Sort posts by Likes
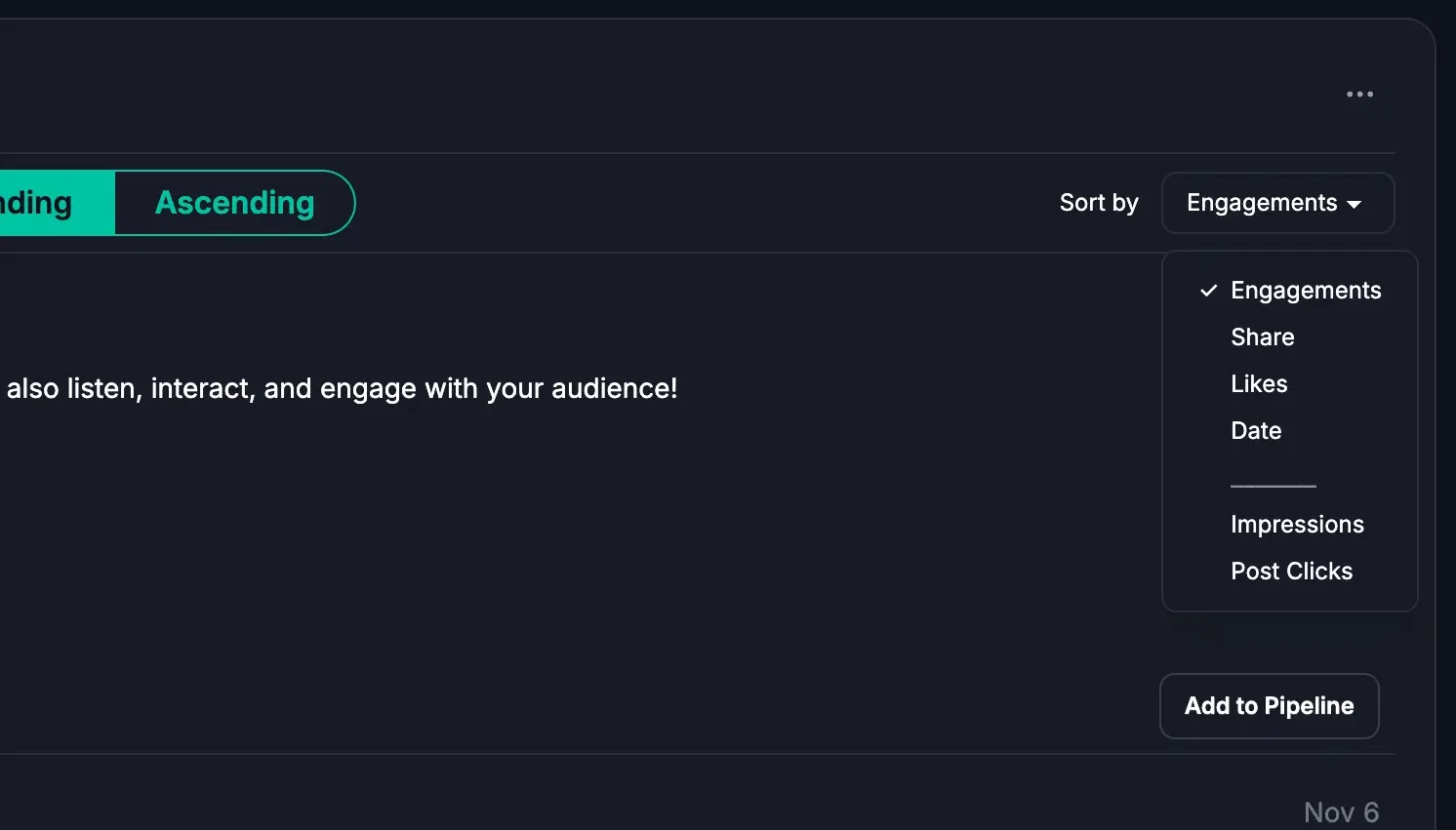Image resolution: width=1456 pixels, height=830 pixels. [1259, 384]
